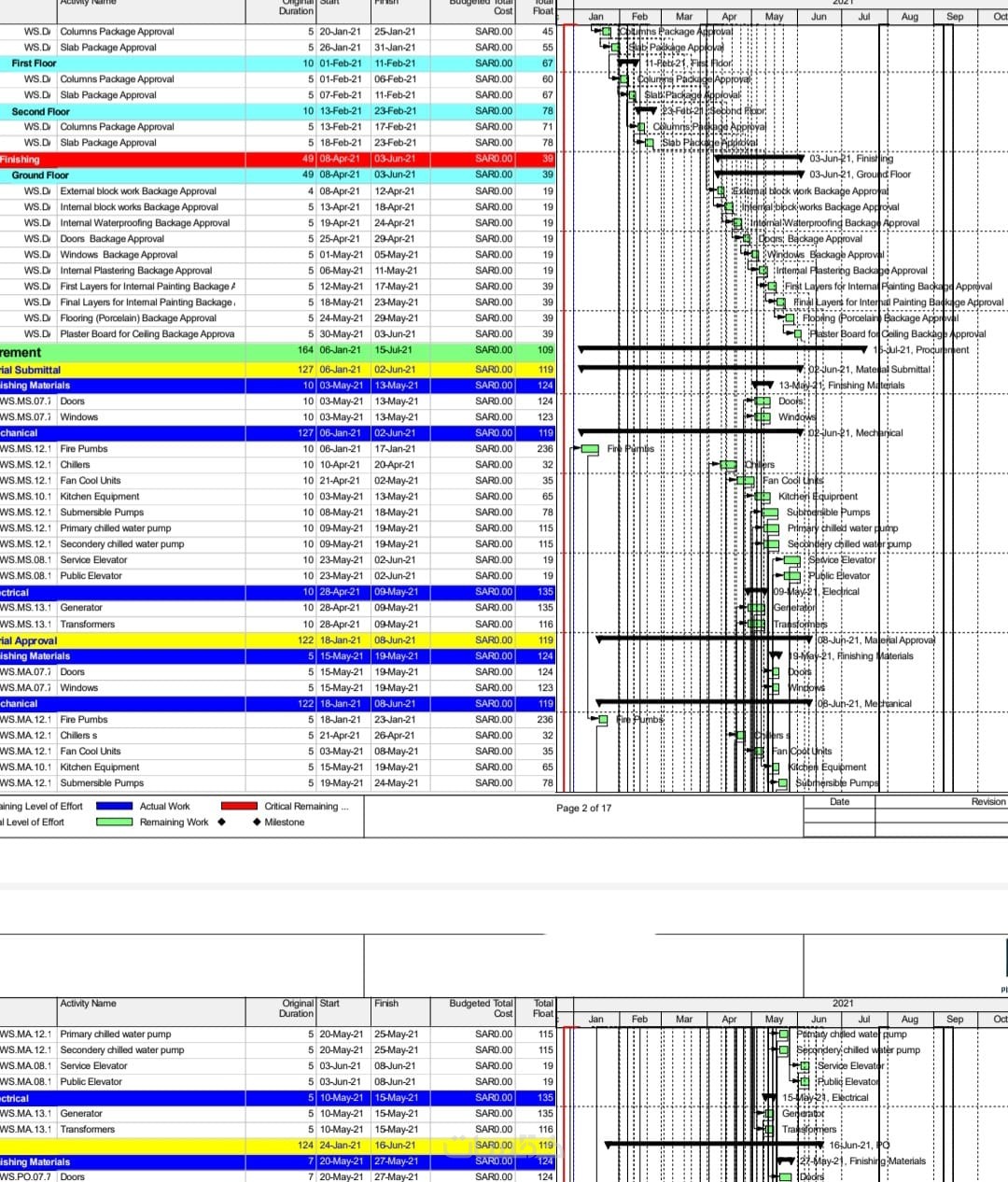Click the '06-Feb-21' finish date cell

[395, 79]
